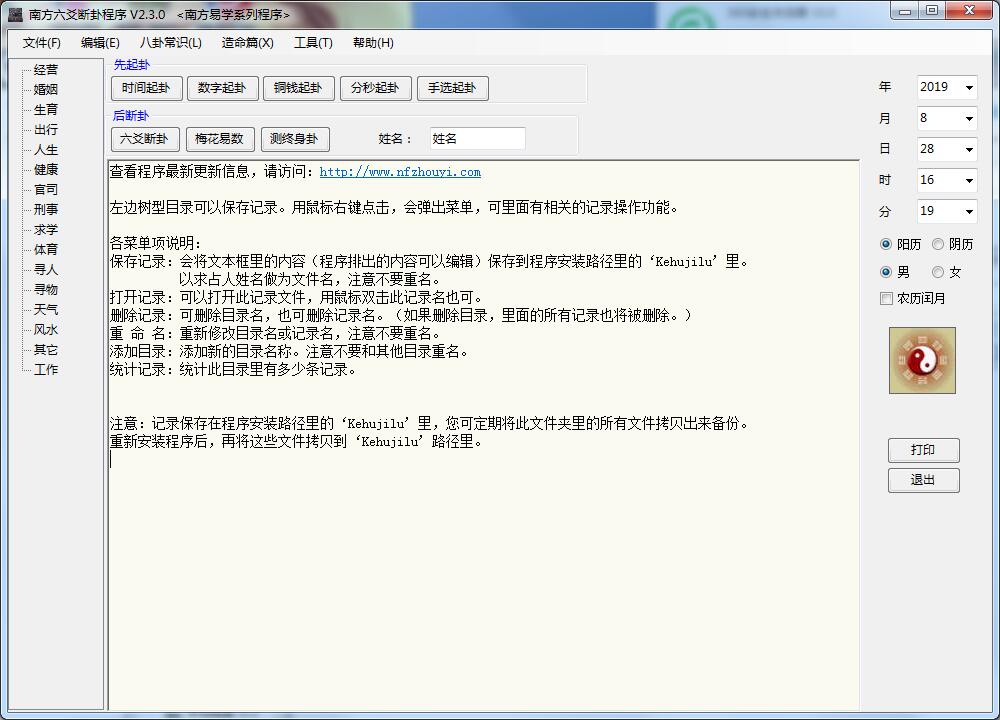Select the 其它 tree category
The image size is (1000, 720).
point(45,349)
